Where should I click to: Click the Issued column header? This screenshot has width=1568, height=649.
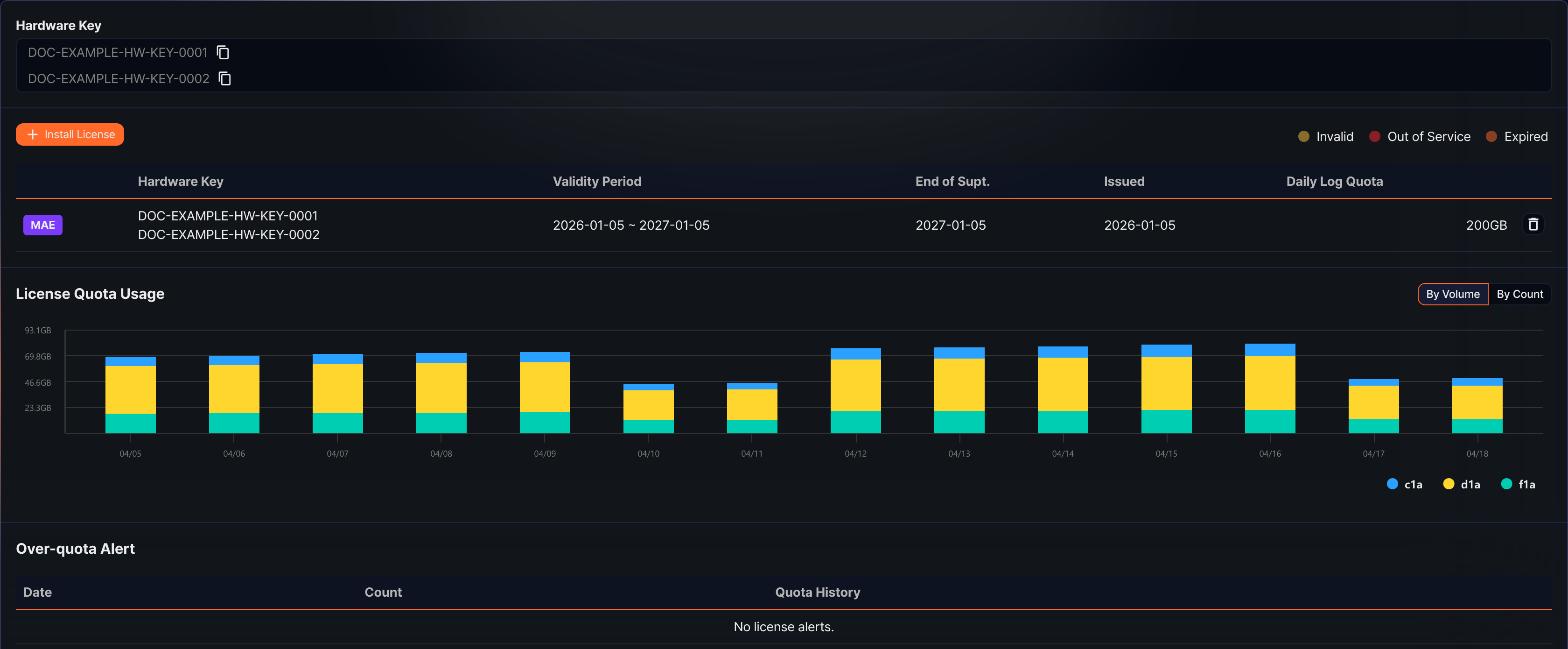(1124, 182)
